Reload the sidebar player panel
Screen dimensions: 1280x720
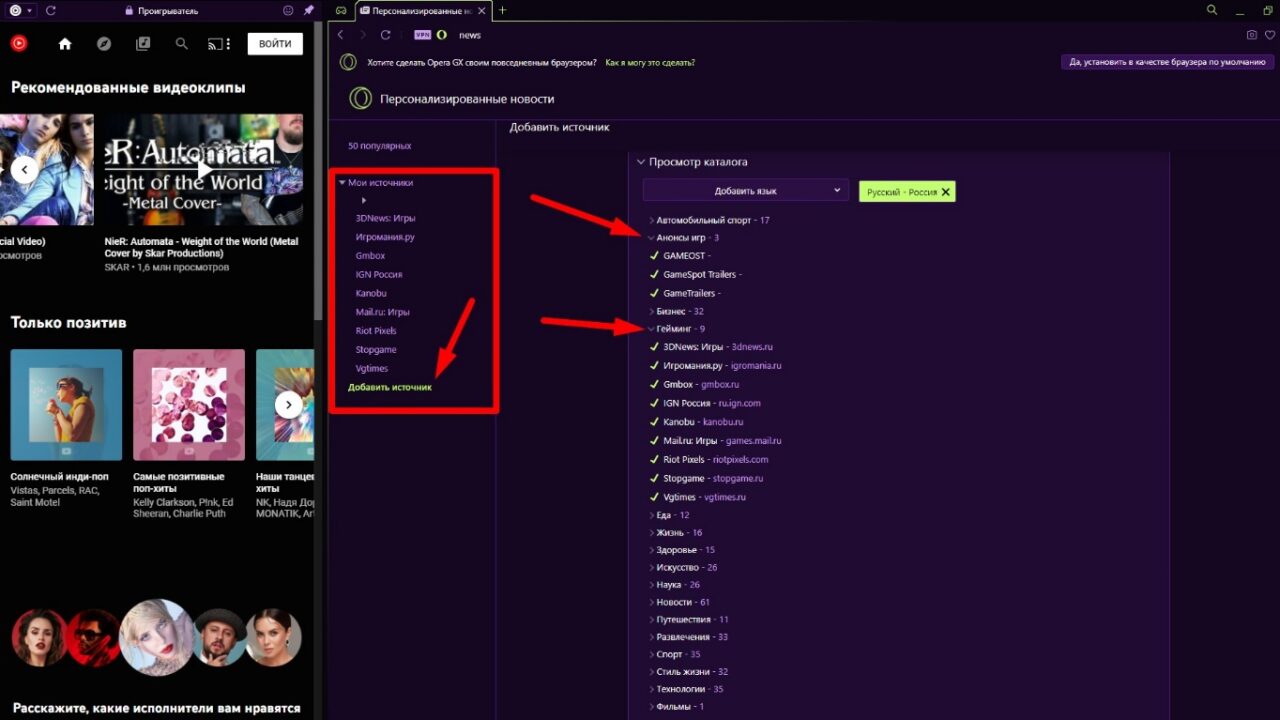point(50,10)
